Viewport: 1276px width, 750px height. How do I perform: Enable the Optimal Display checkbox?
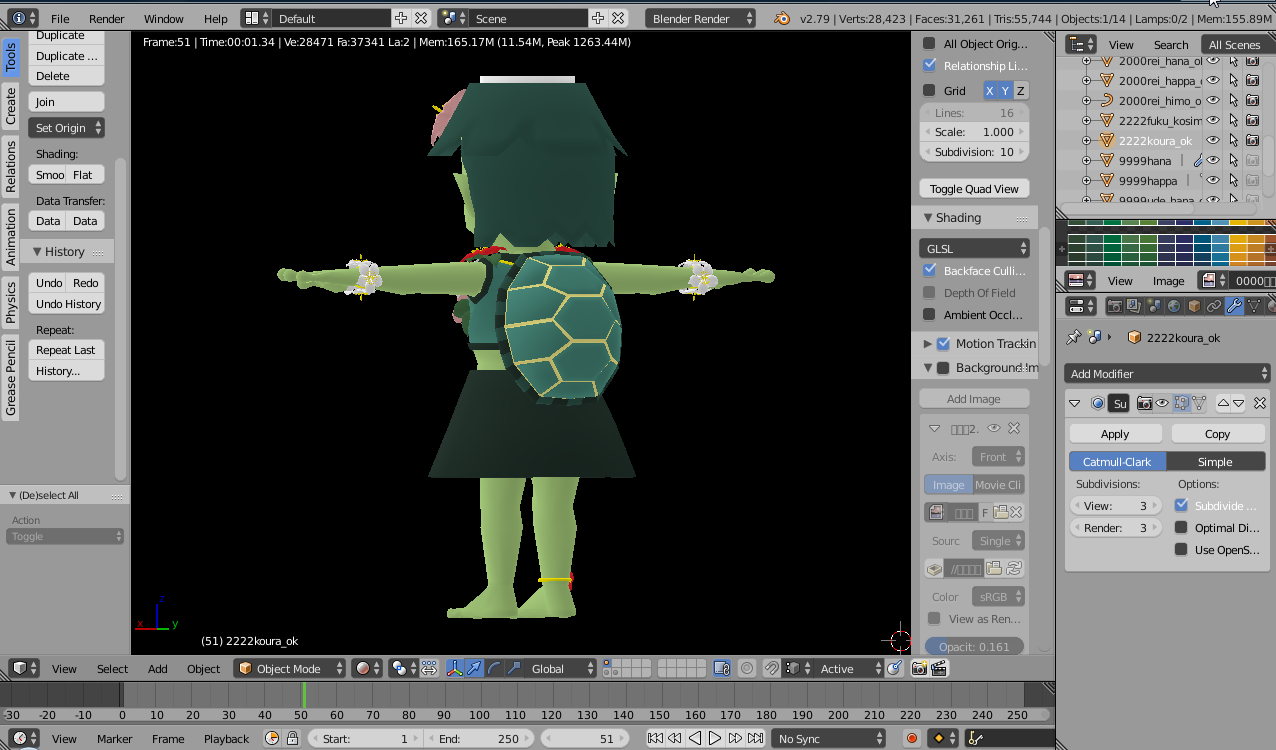(1181, 528)
